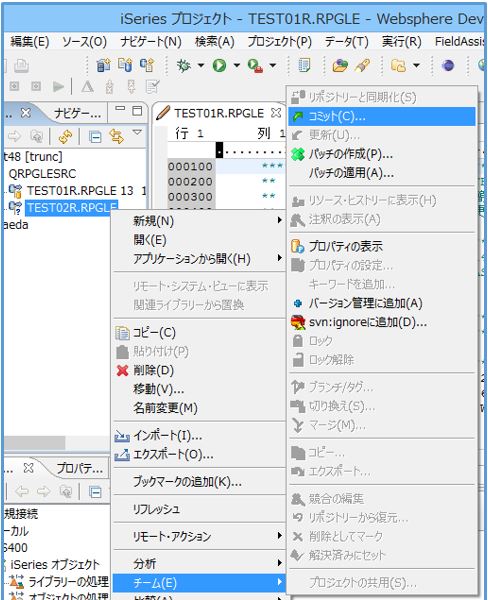
Task: Click iSeries オブジェクト item
Action: click(55, 565)
